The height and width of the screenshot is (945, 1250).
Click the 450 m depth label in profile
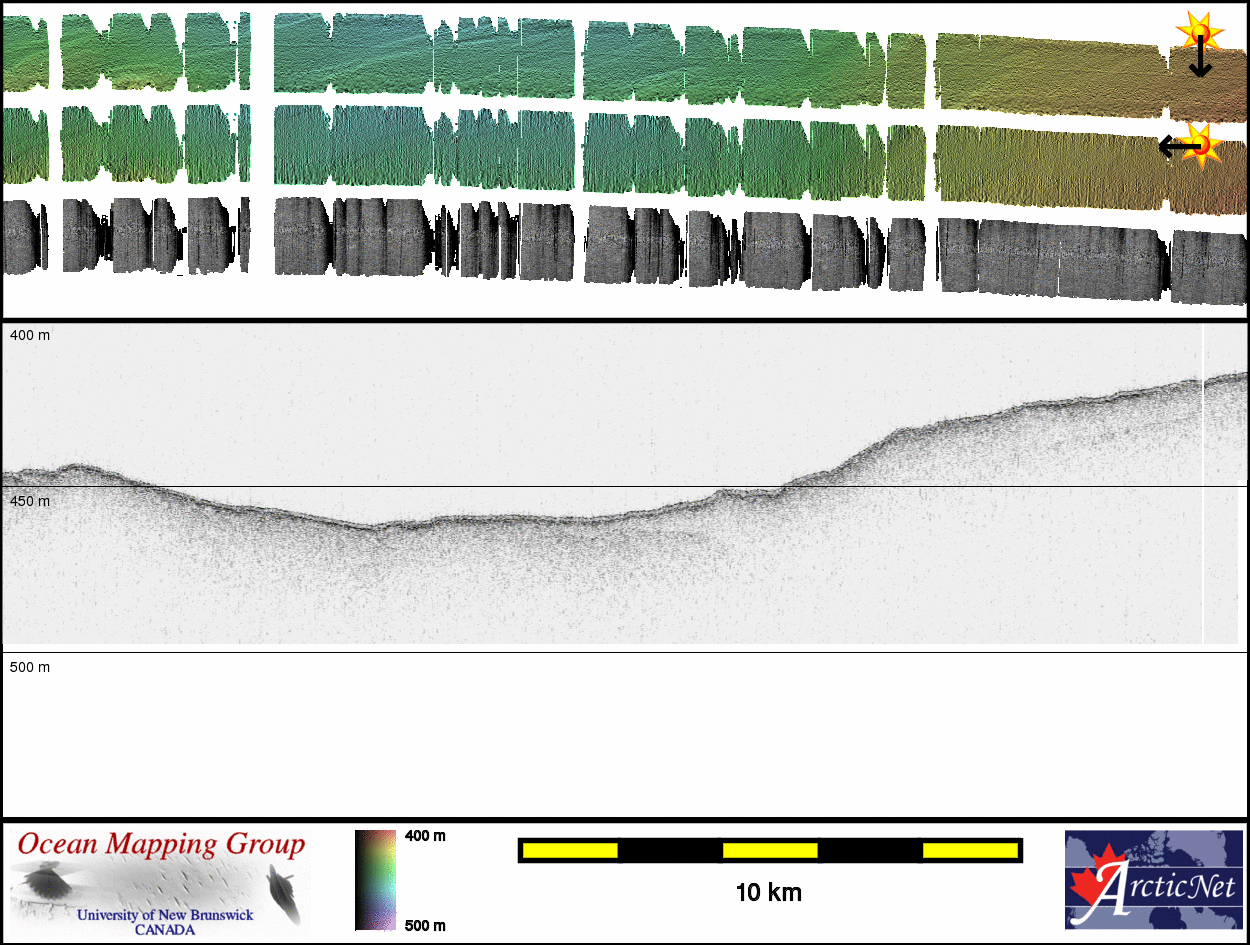tap(30, 501)
